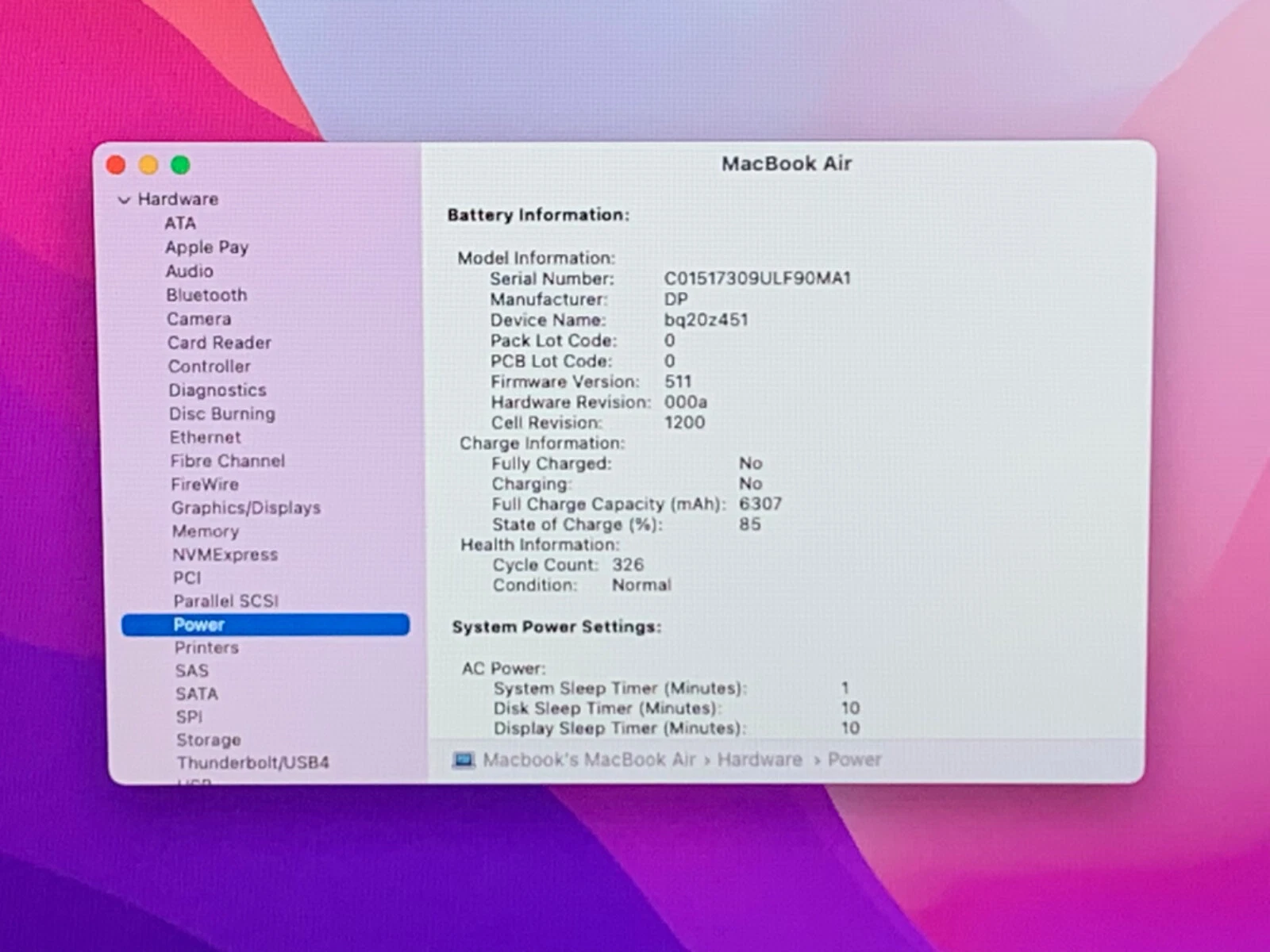Click Firmware Version value 511
Image resolution: width=1270 pixels, height=952 pixels.
click(678, 382)
